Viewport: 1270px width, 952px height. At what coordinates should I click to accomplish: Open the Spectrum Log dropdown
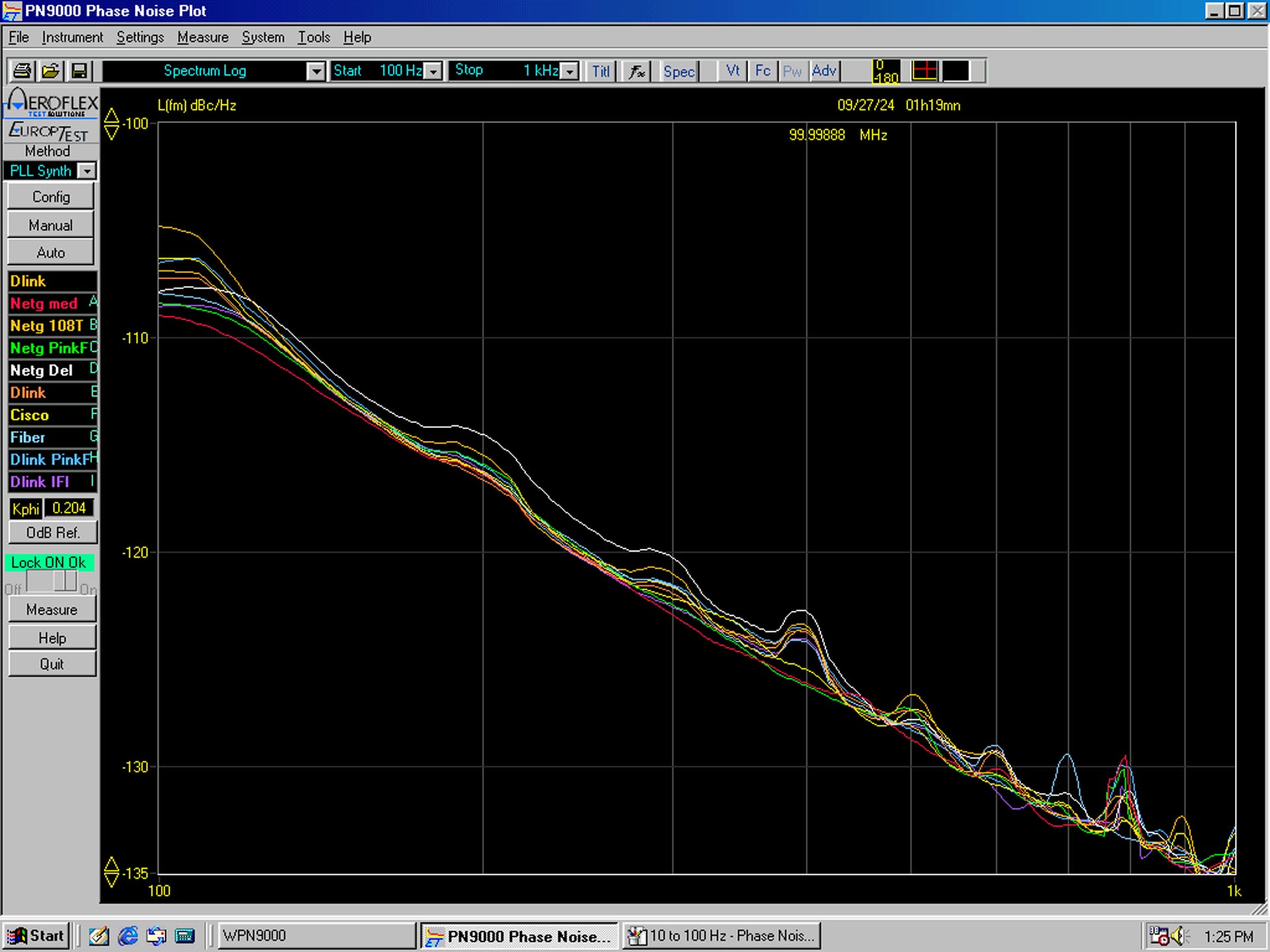(x=316, y=71)
